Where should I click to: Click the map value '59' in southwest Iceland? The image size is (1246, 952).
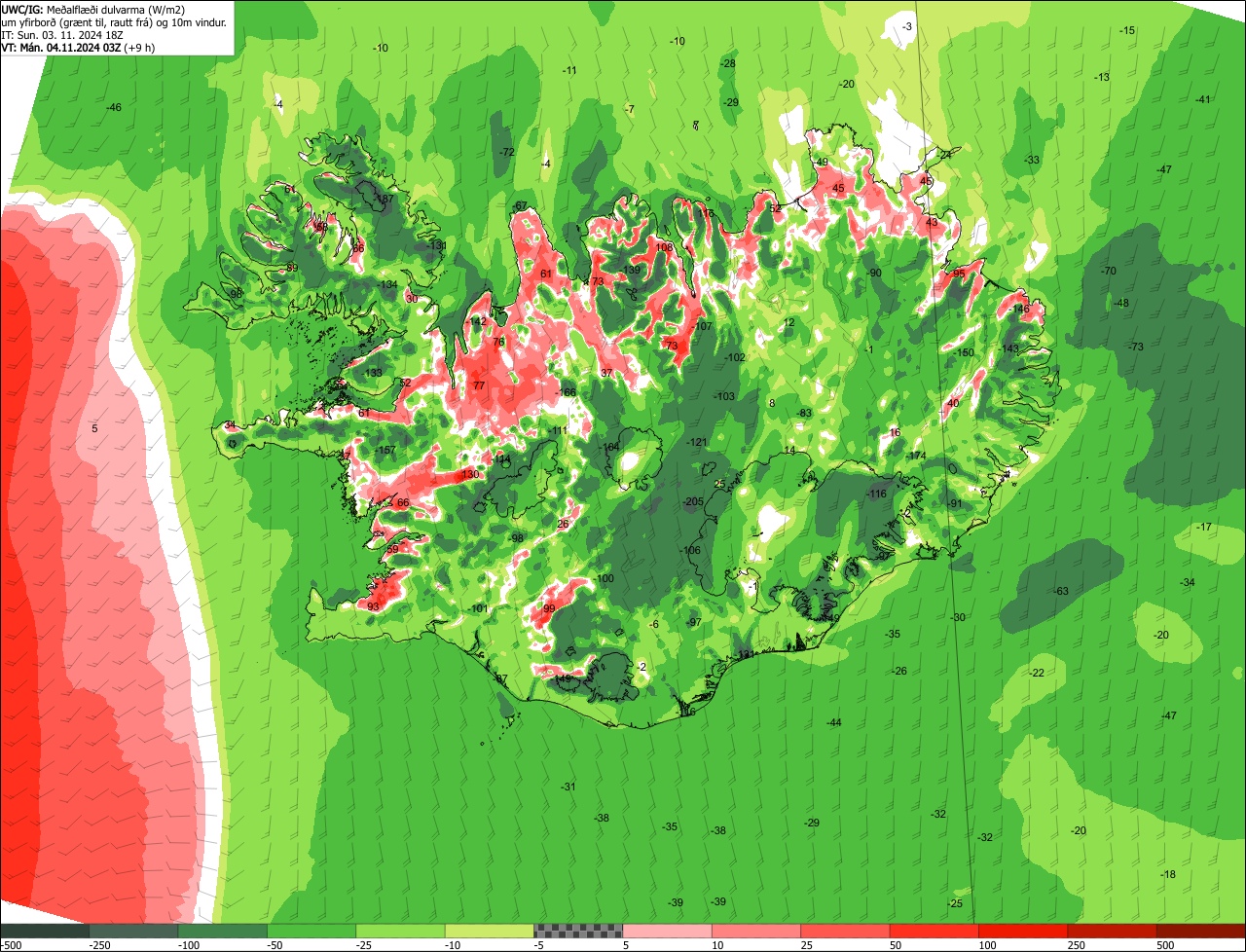click(x=392, y=549)
